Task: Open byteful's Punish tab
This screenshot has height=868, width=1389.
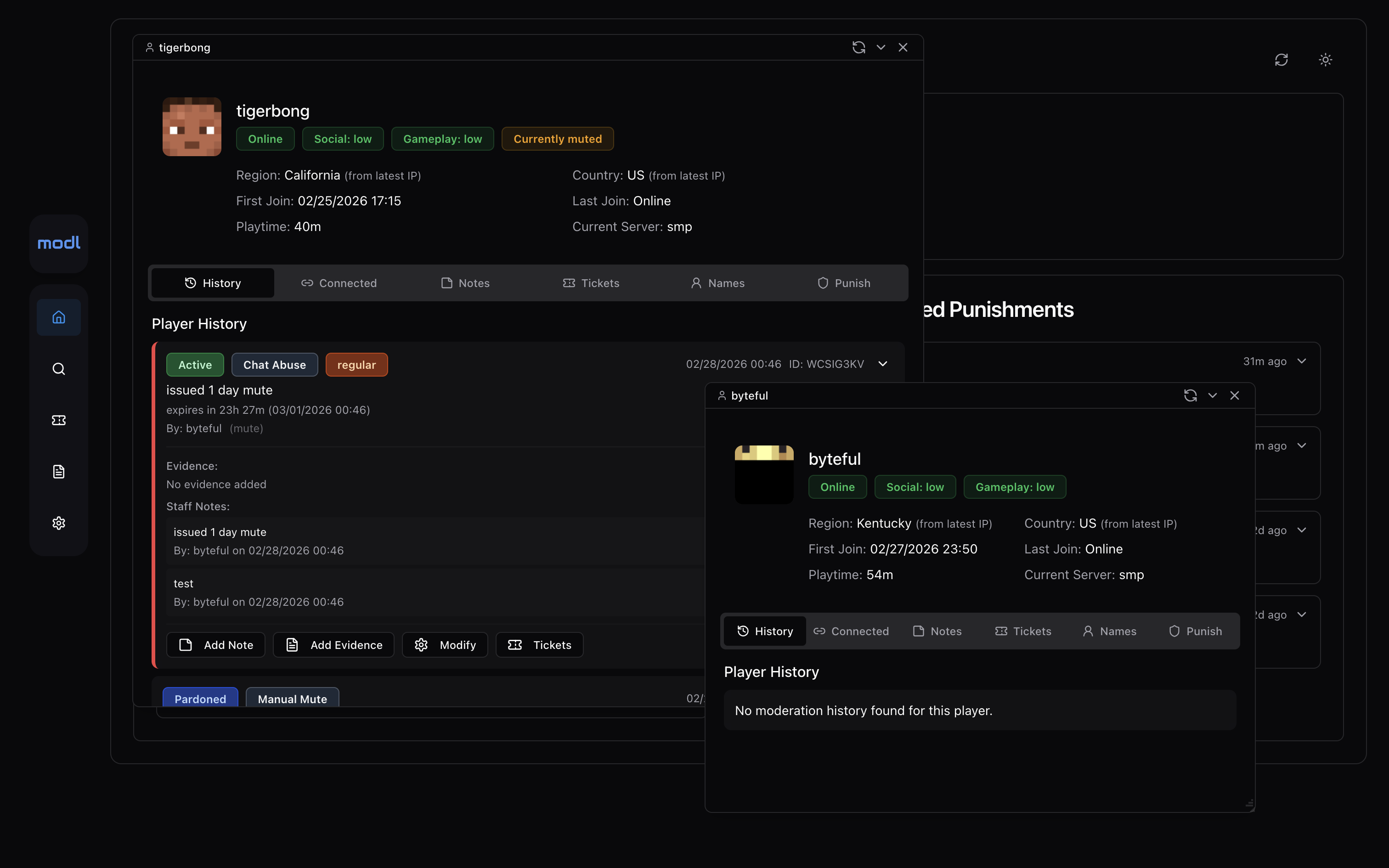Action: (1195, 631)
